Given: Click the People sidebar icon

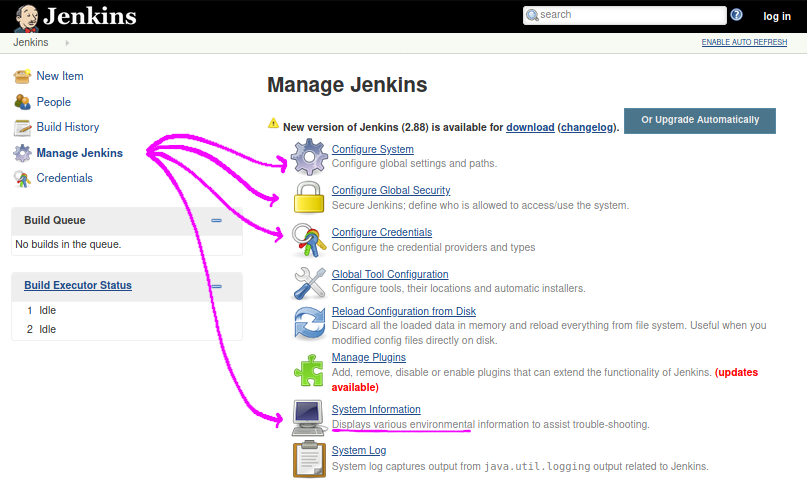Looking at the screenshot, I should [x=22, y=102].
